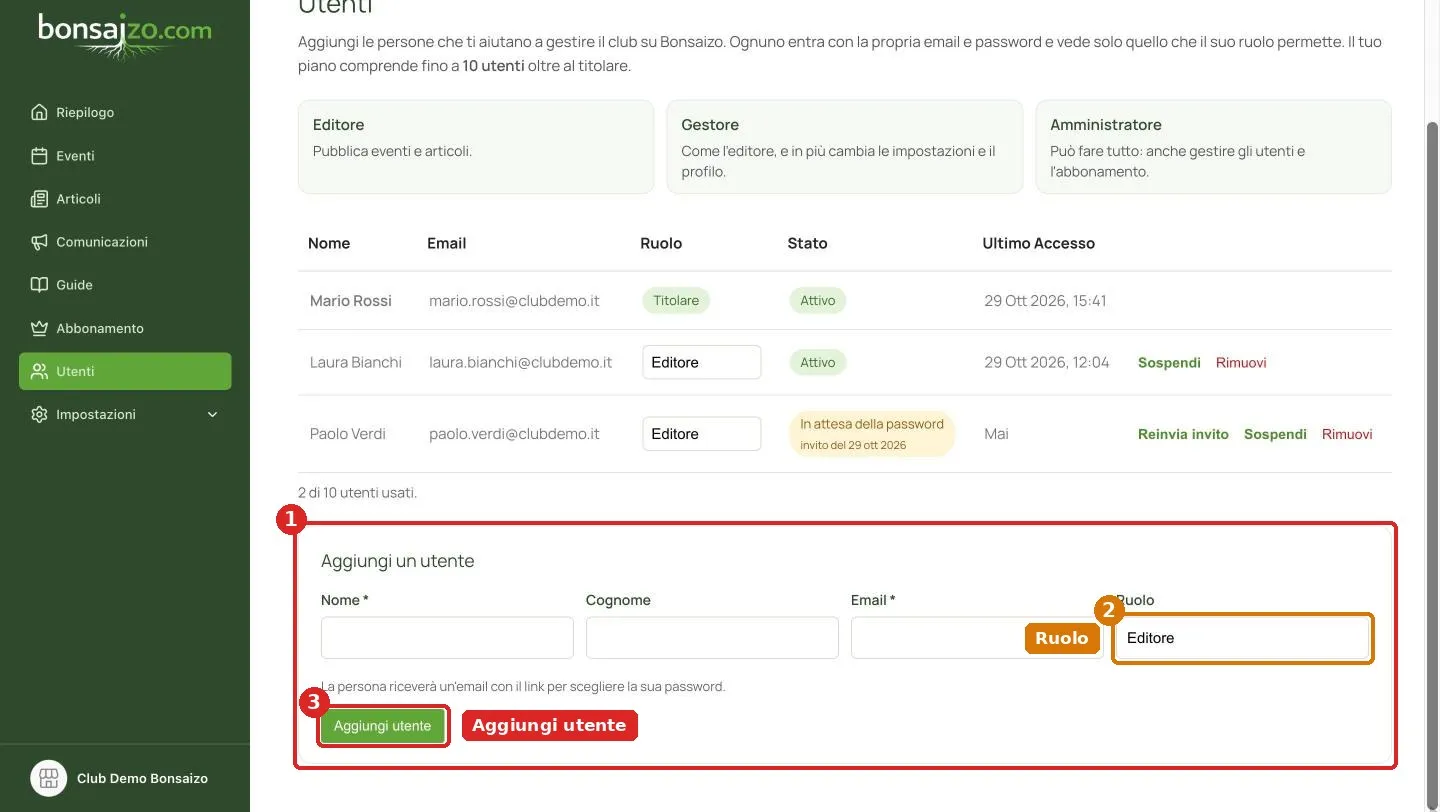Click the crown icon beside Abbonamento
This screenshot has width=1440, height=812.
pyautogui.click(x=40, y=328)
